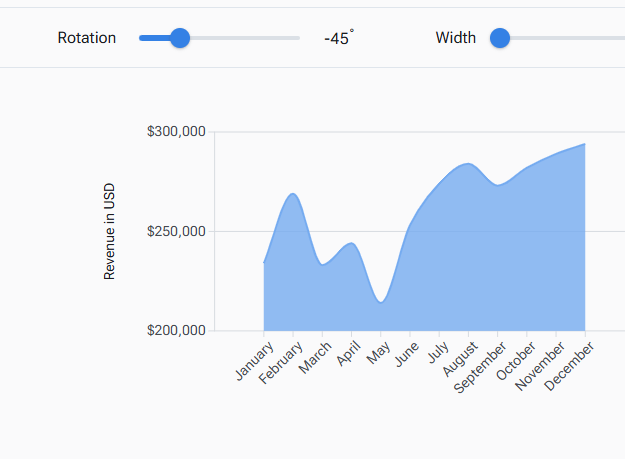Click the $250,000 axis label
The height and width of the screenshot is (459, 625).
click(176, 231)
